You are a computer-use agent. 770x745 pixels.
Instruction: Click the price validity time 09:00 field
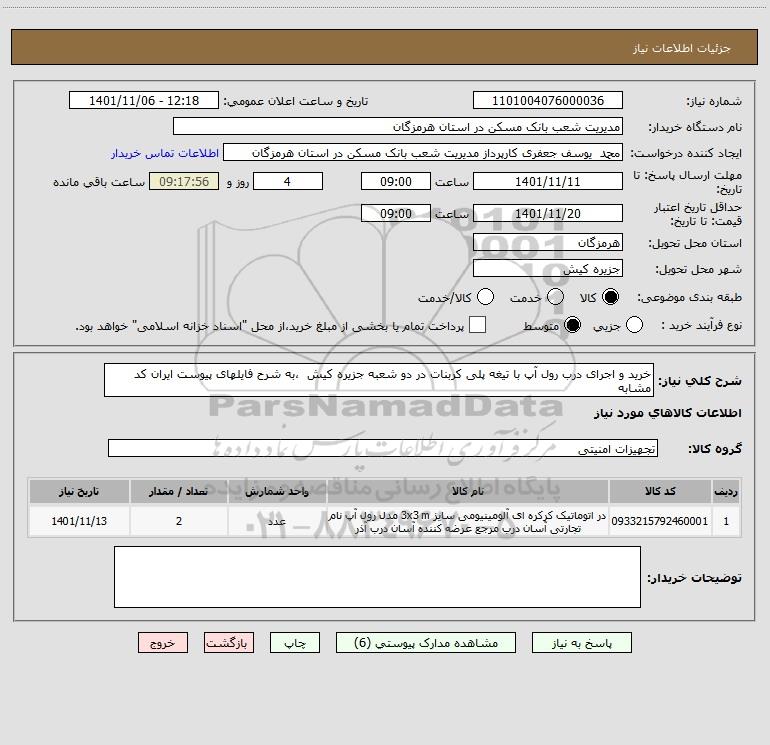tap(396, 214)
